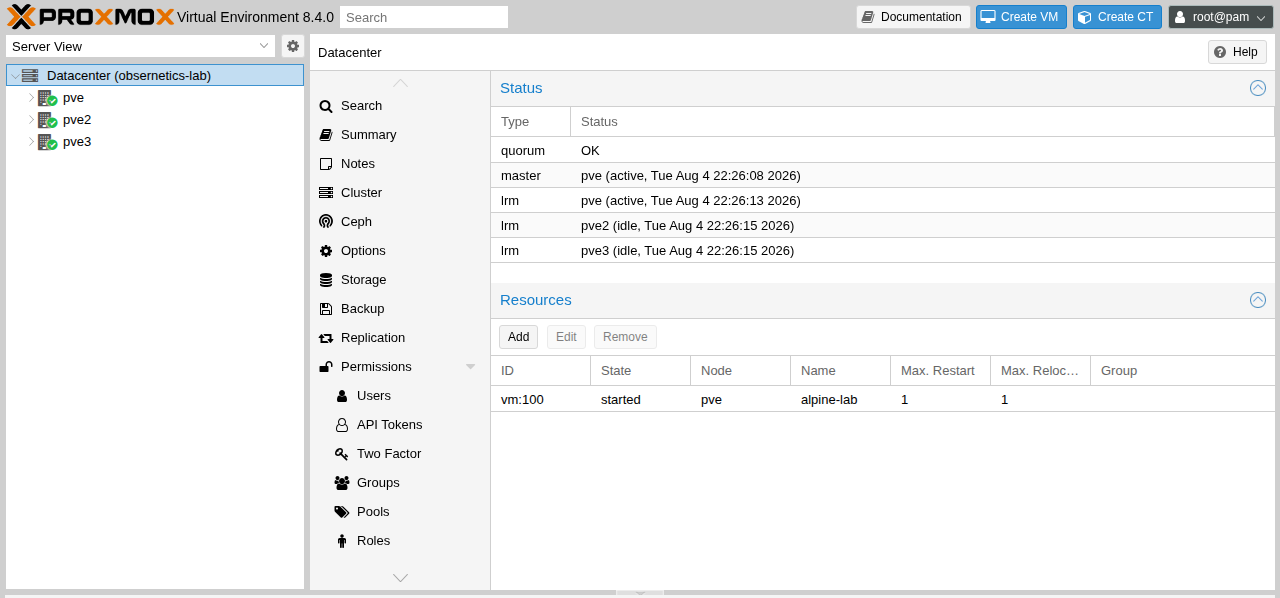The image size is (1280, 598).
Task: Click the Pools tags icon
Action: [342, 512]
